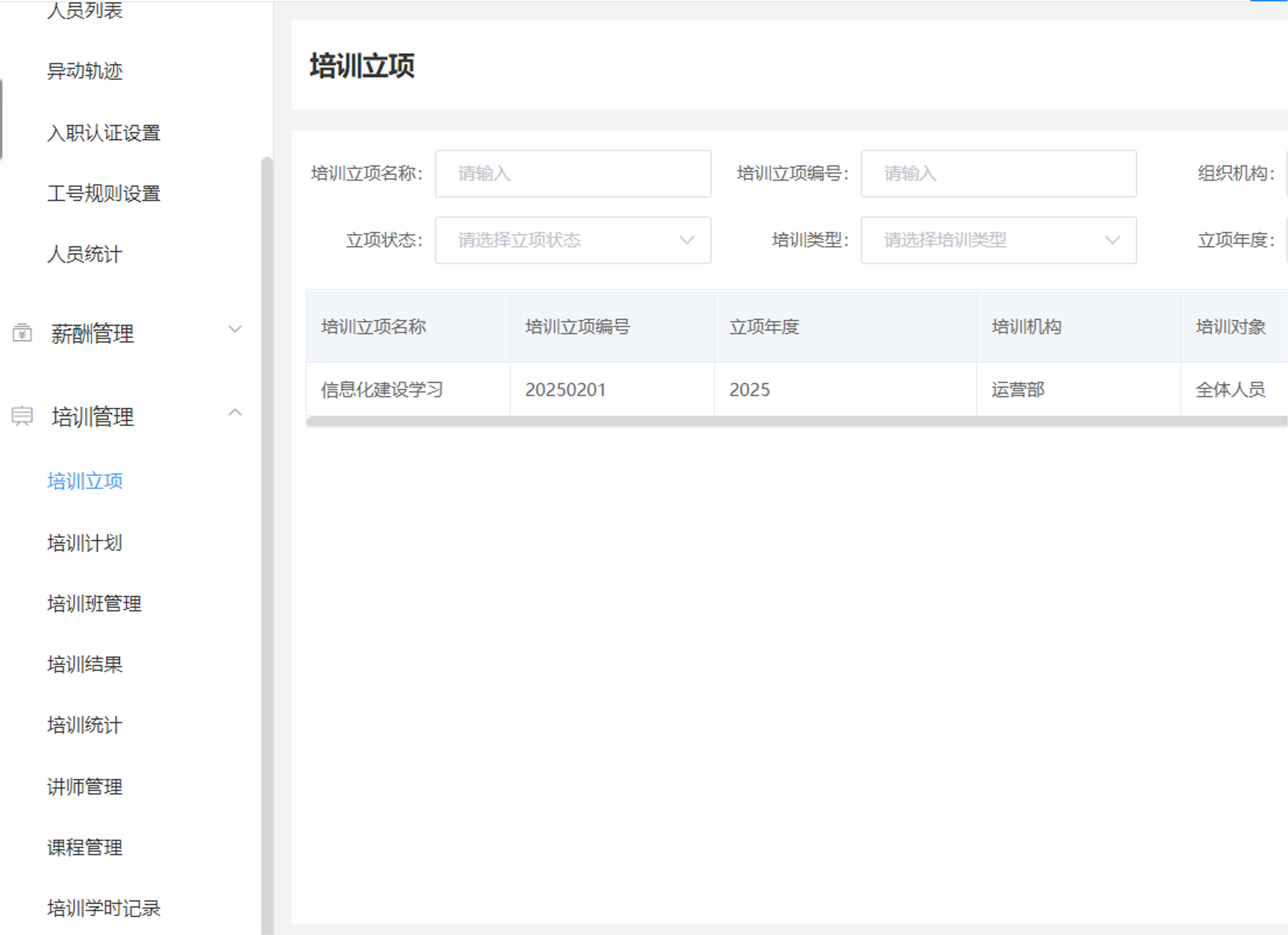Go to 培训结果 page
This screenshot has width=1288, height=935.
click(x=85, y=664)
